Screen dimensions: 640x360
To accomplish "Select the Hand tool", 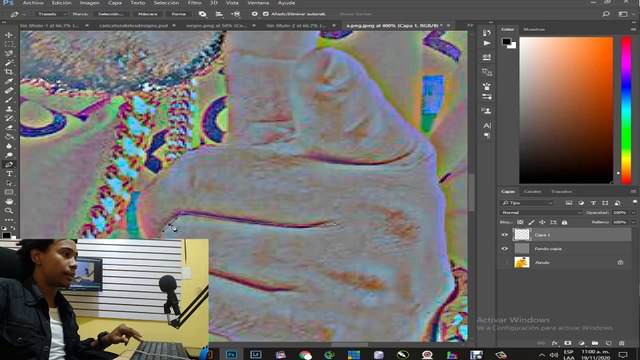I will point(9,202).
